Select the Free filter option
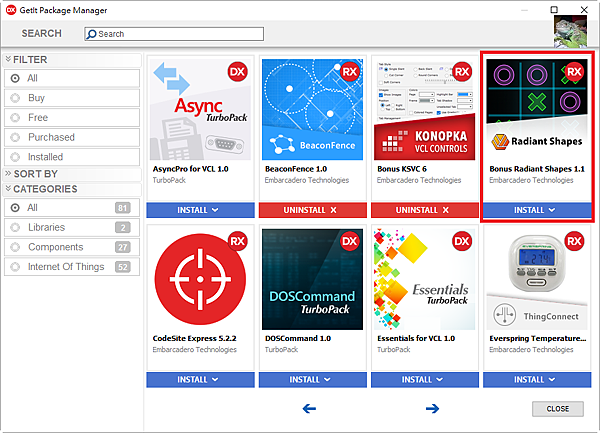Image resolution: width=600 pixels, height=433 pixels. tap(72, 117)
